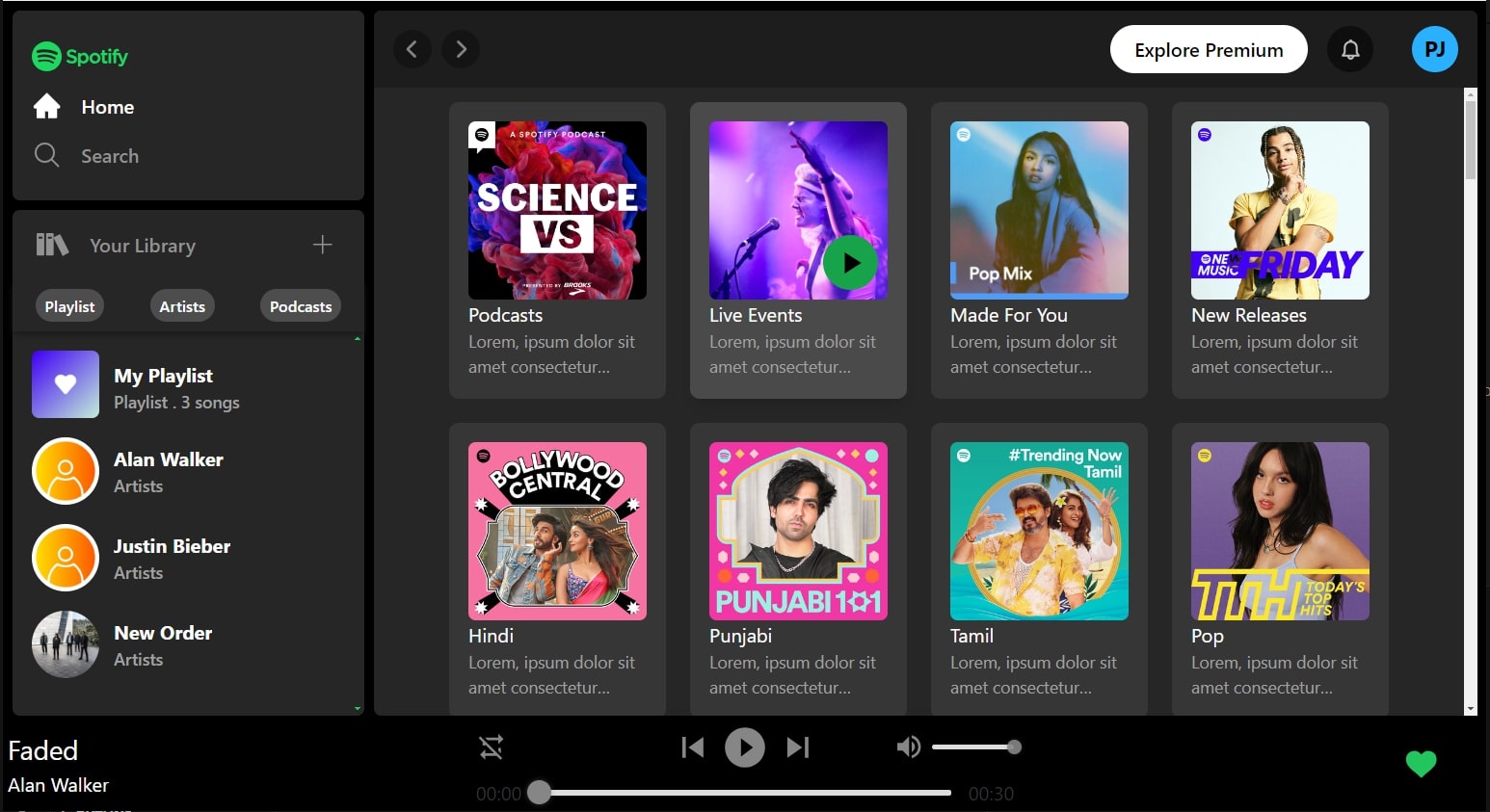Click the Live Events card title

pos(756,315)
